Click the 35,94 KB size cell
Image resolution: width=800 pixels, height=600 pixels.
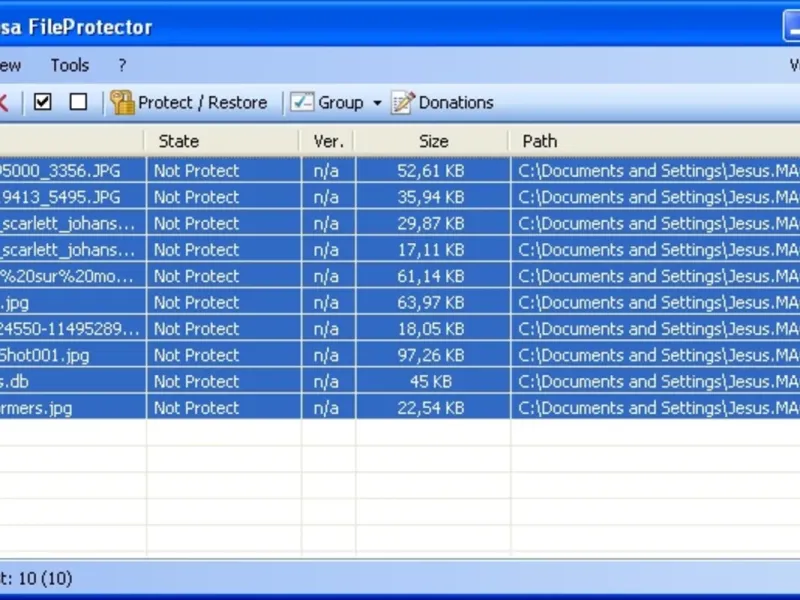[431, 197]
